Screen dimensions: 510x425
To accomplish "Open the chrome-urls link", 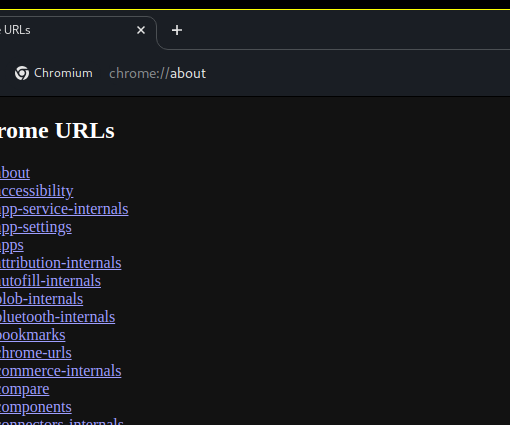I will pyautogui.click(x=36, y=353).
